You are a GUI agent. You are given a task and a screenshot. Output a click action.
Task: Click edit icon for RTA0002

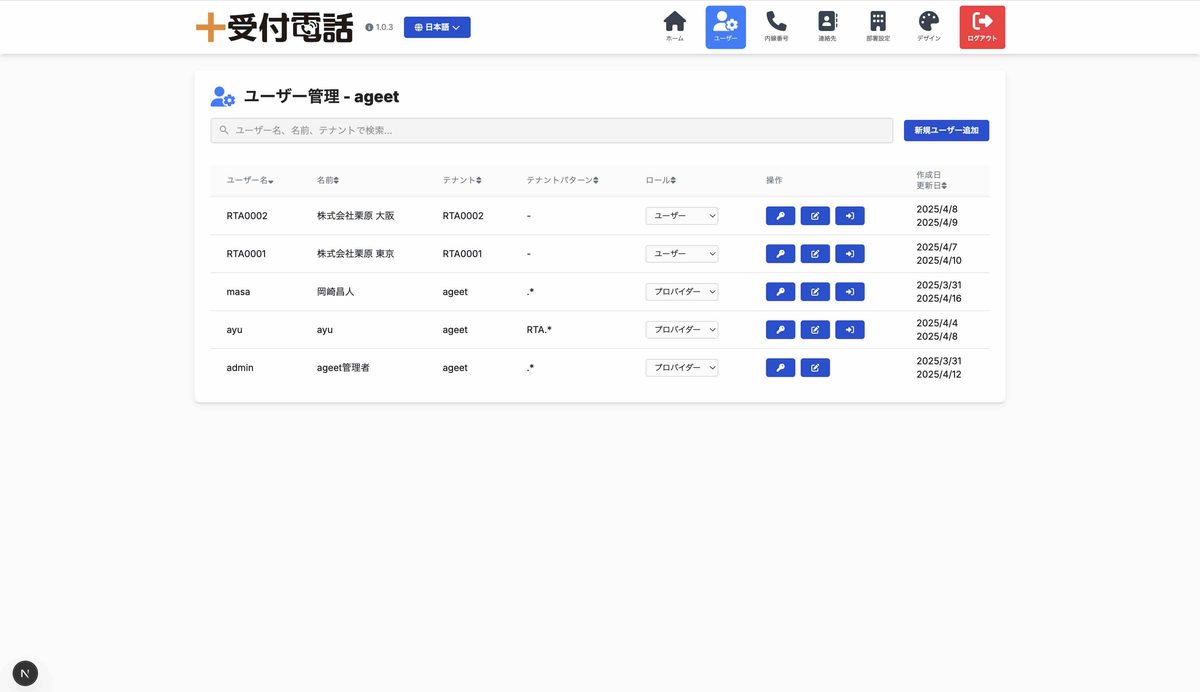[x=815, y=216]
